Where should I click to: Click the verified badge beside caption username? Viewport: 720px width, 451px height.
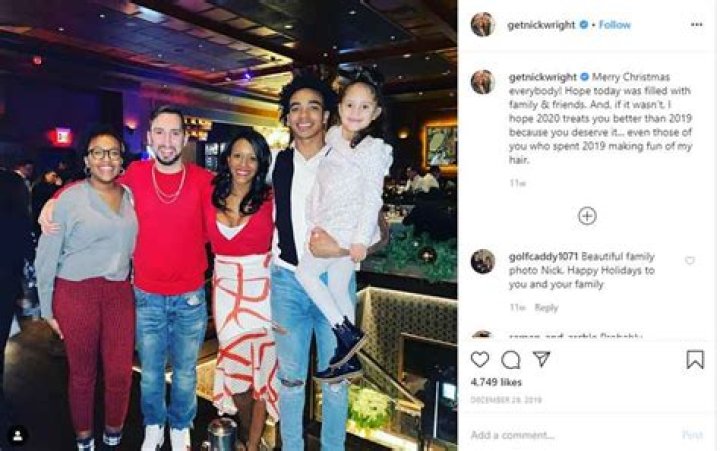click(x=585, y=77)
